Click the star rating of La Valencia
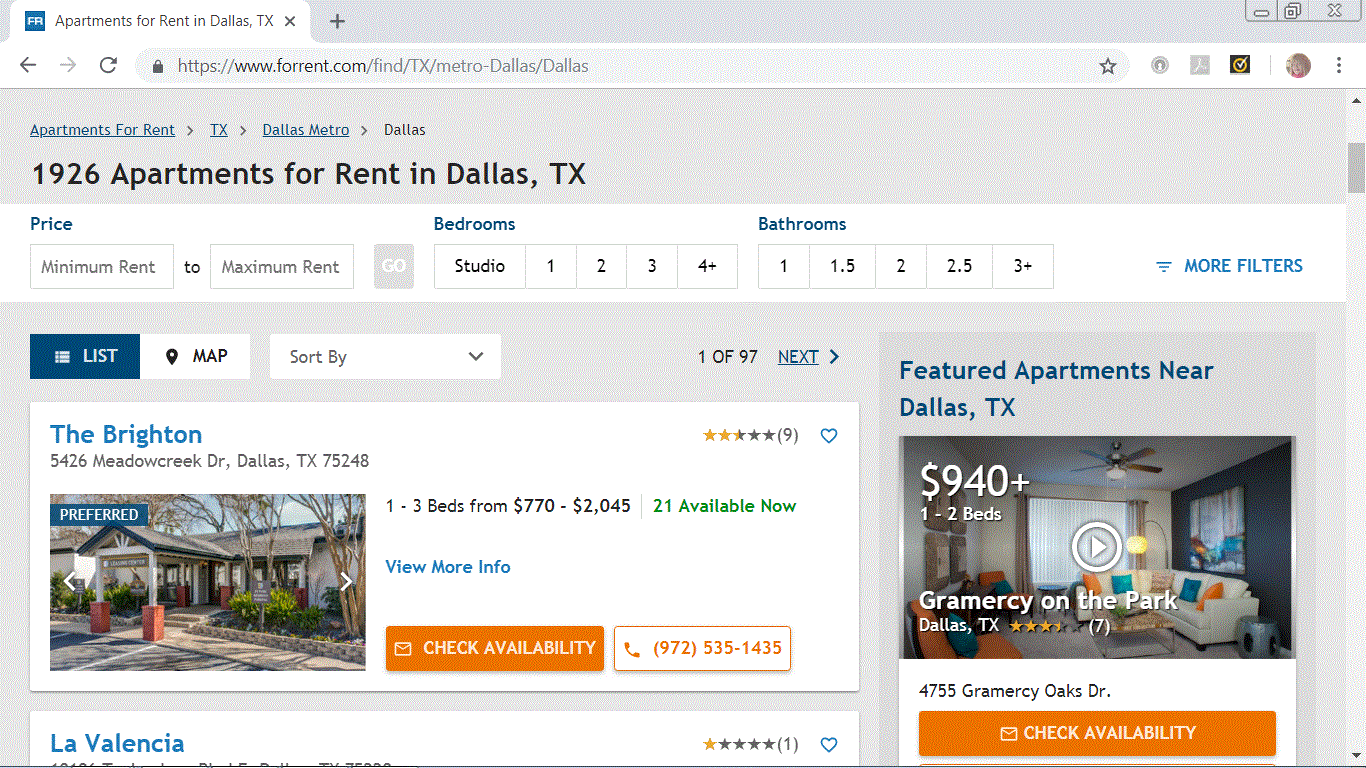 [739, 744]
